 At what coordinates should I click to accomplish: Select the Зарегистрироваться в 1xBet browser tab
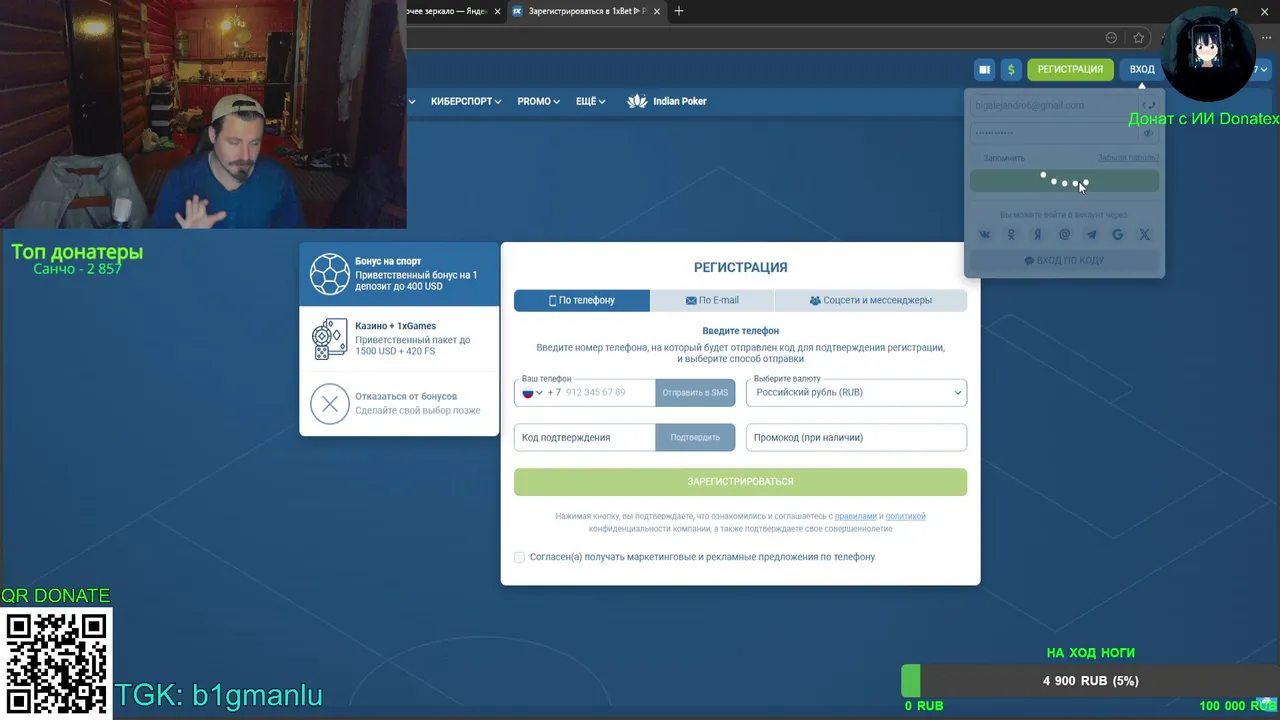(x=587, y=11)
